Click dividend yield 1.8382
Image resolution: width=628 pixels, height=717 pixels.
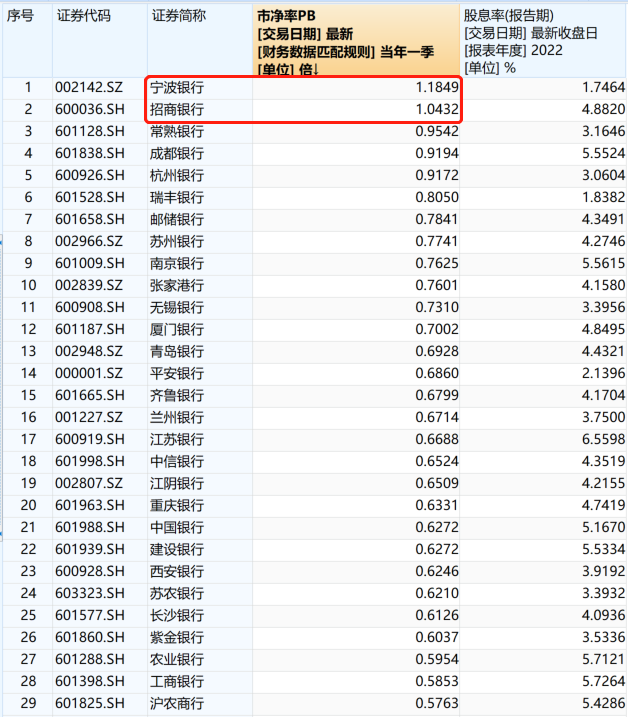[x=603, y=197]
